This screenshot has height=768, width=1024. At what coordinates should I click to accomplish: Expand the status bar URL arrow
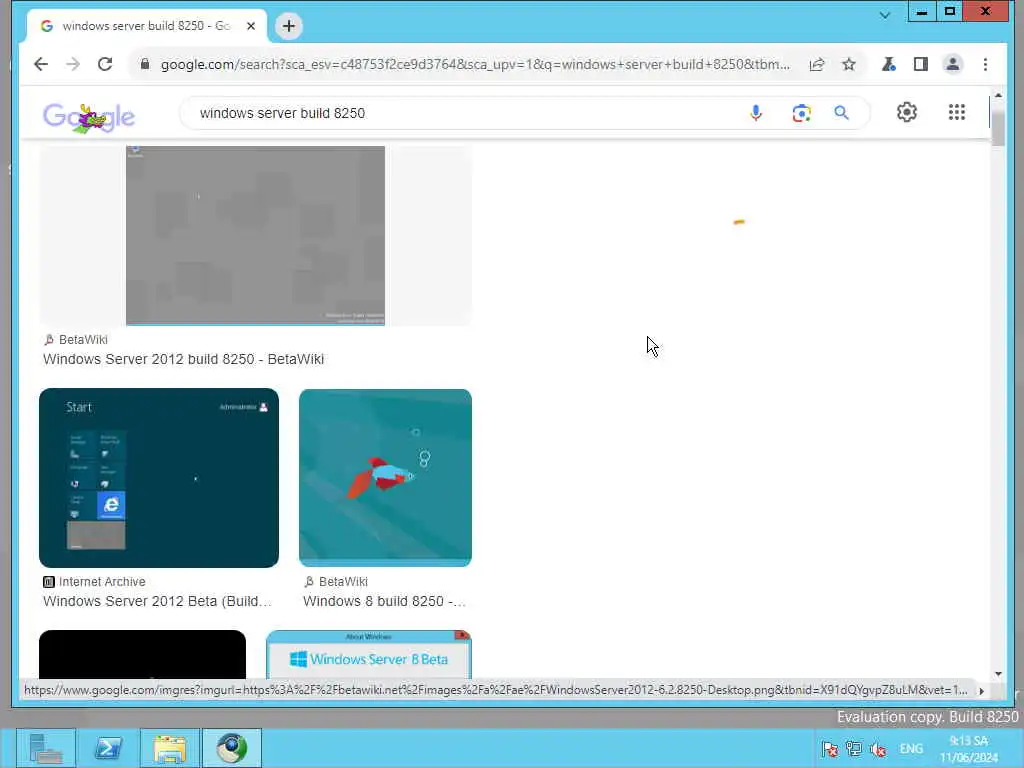click(981, 690)
